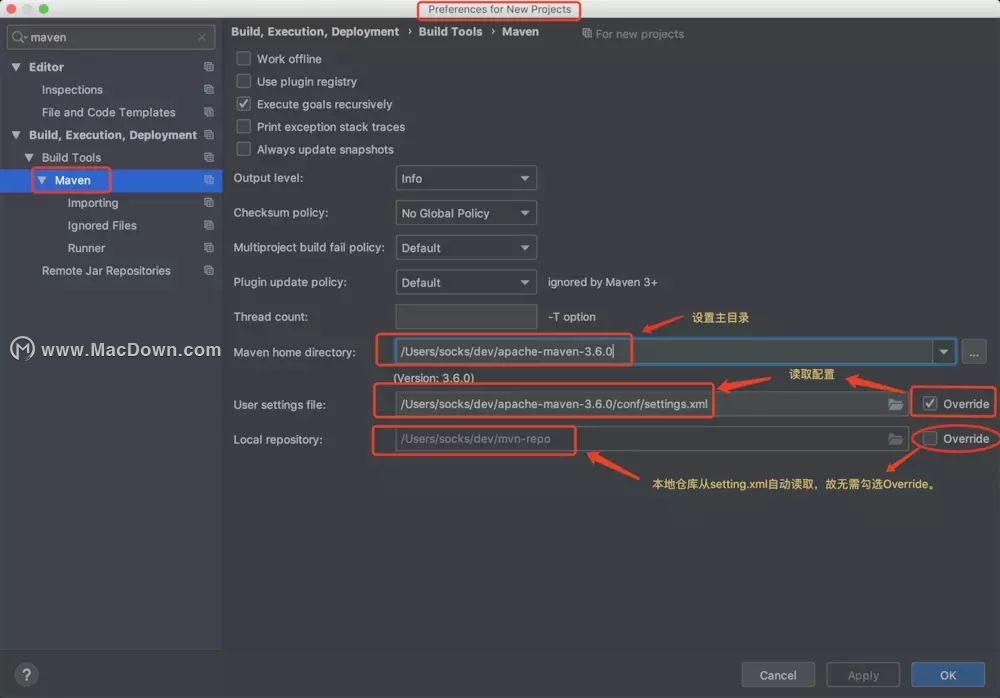Check Override for Local repository
The image size is (1000, 698).
pos(930,438)
